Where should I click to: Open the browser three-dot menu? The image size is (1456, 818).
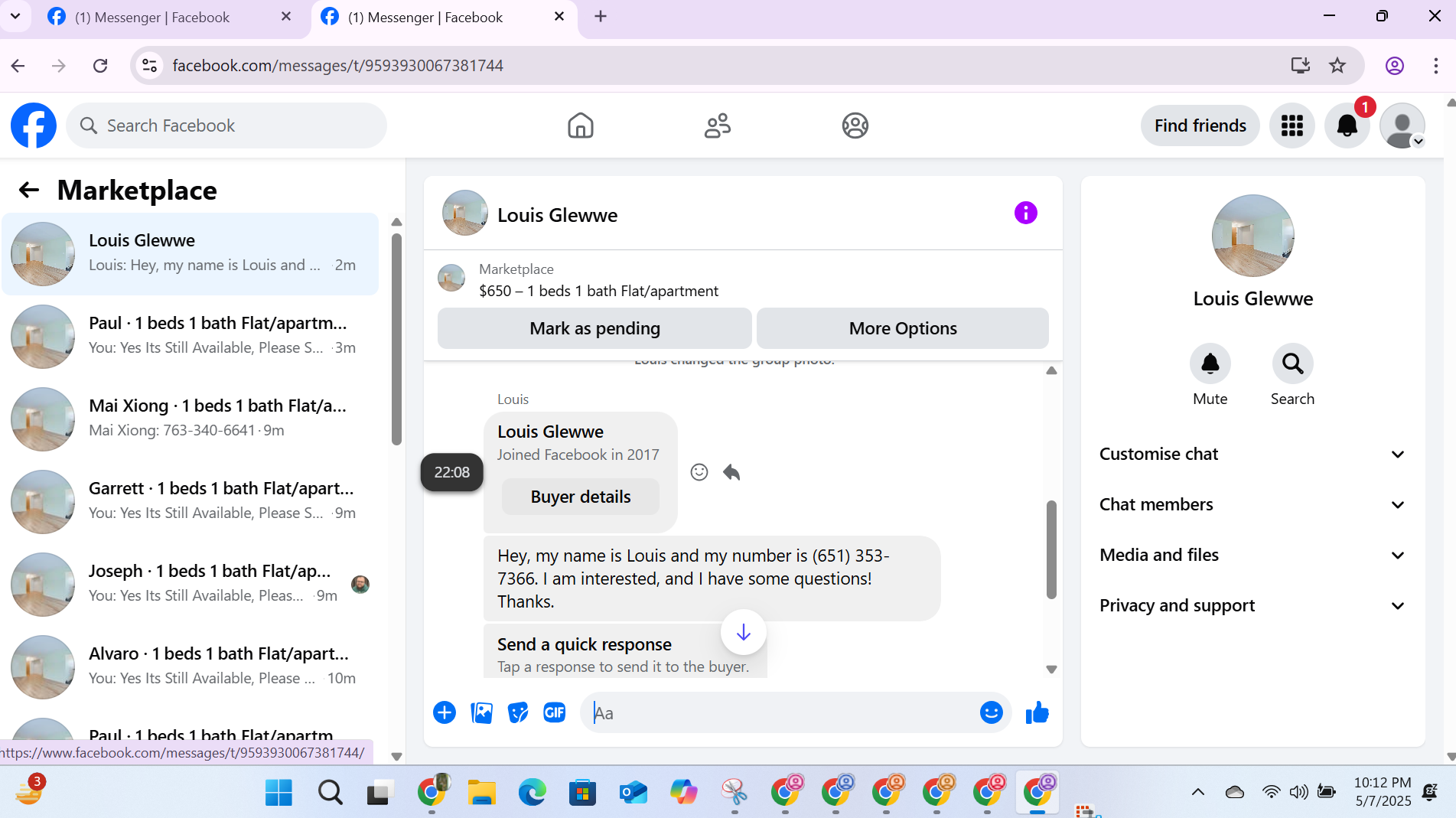coord(1435,66)
